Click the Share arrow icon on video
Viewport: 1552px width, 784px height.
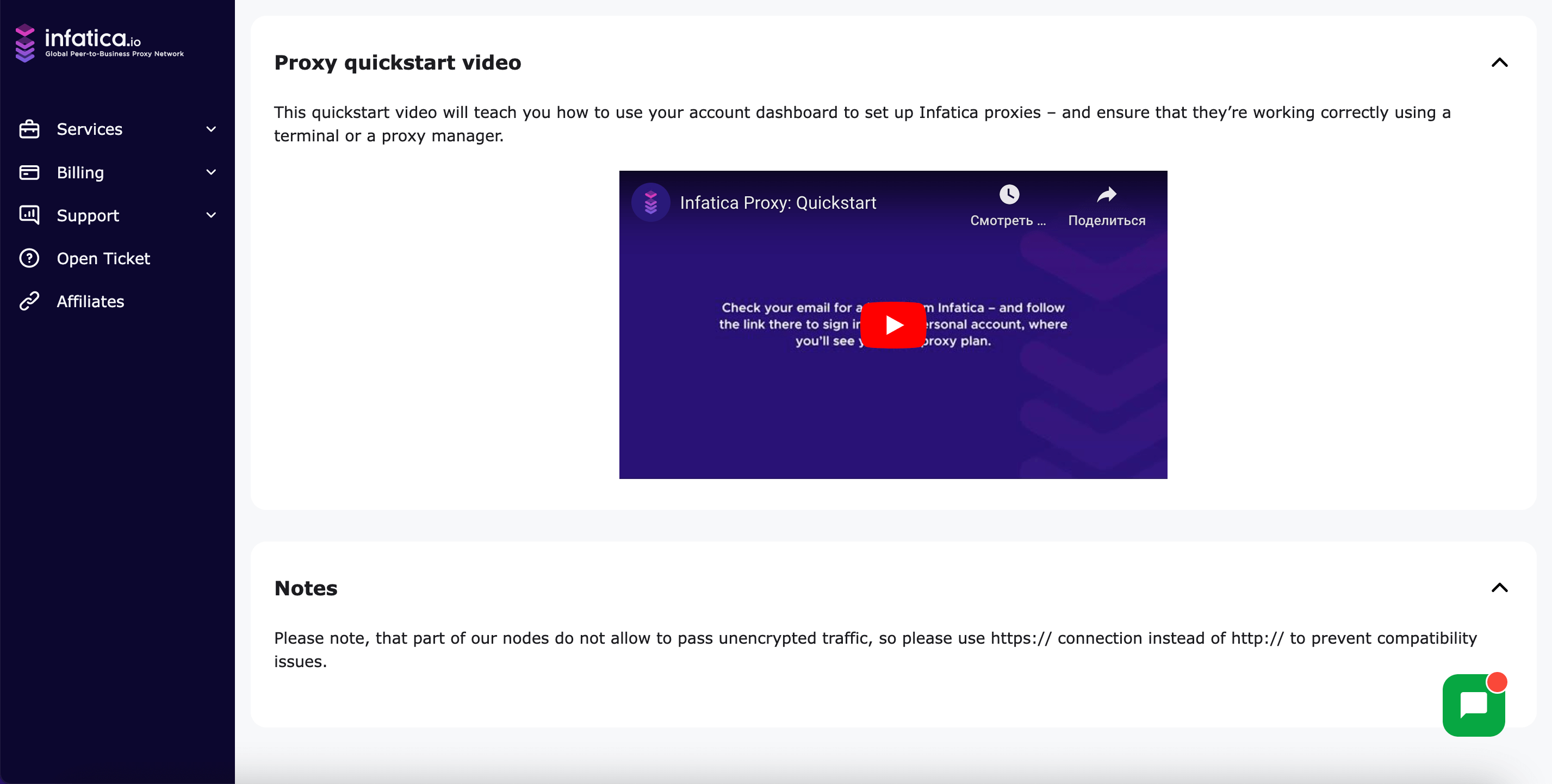[x=1106, y=194]
